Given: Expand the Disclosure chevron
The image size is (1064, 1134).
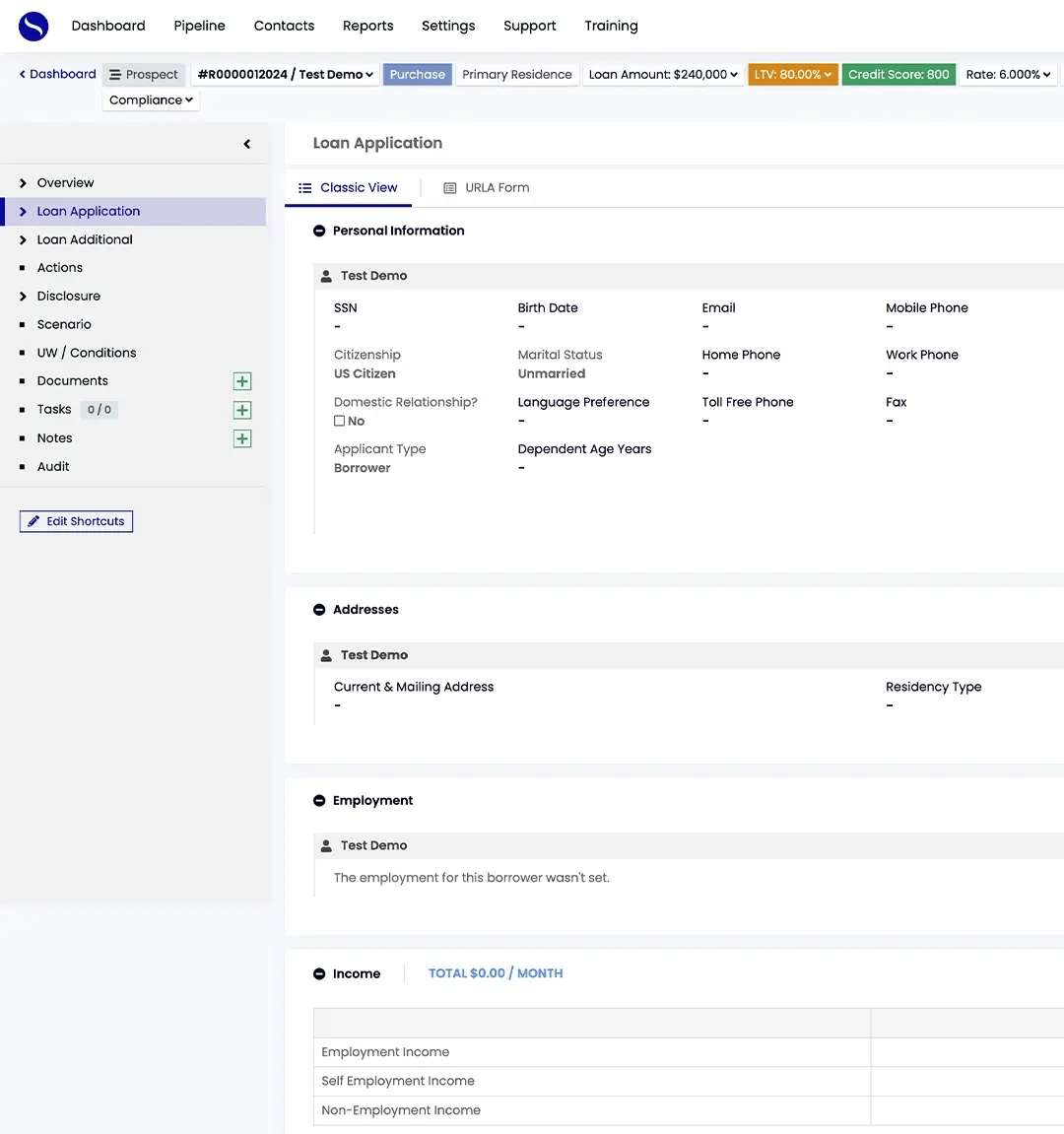Looking at the screenshot, I should pos(23,296).
